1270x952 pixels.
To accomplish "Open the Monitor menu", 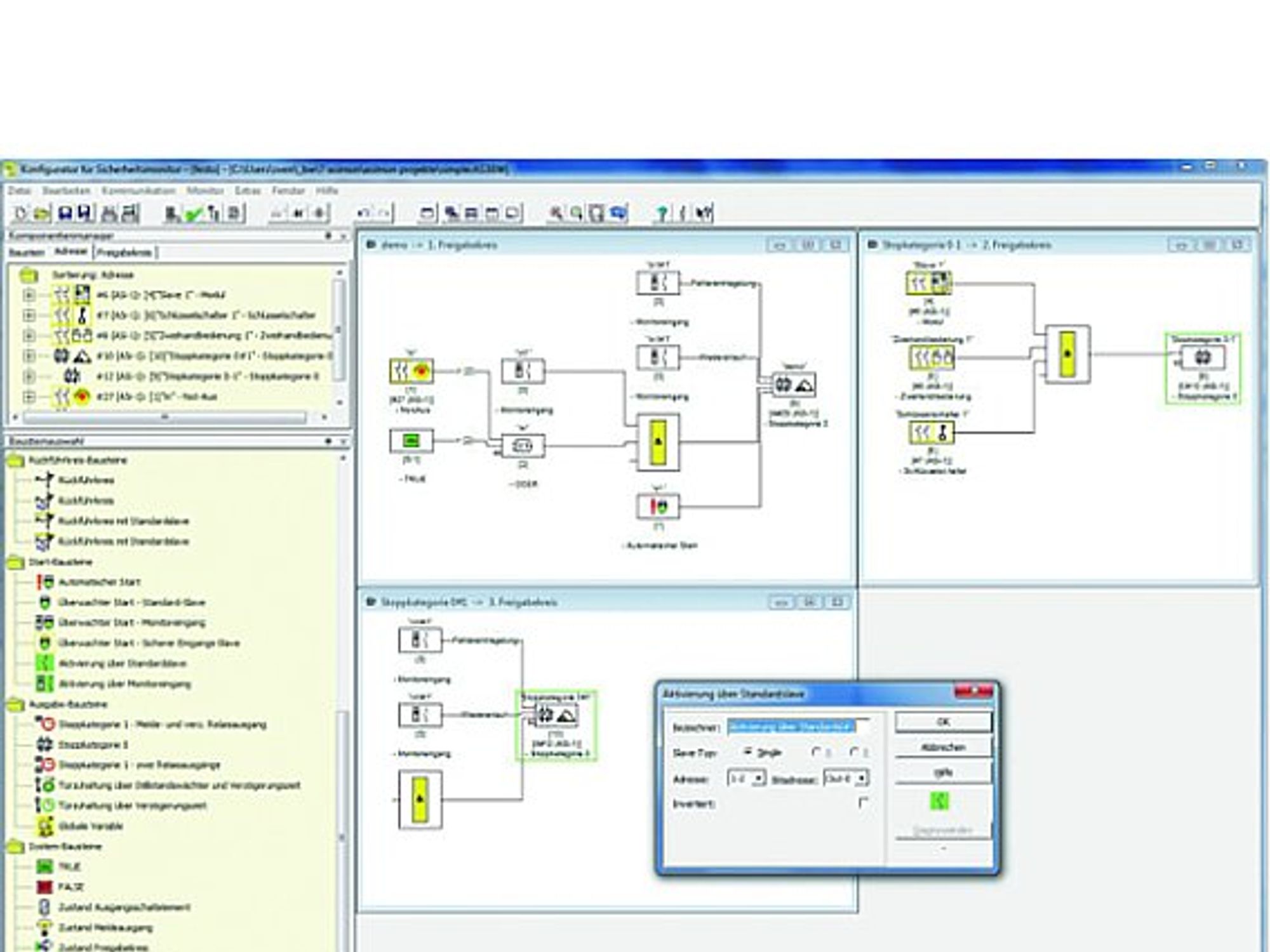I will pyautogui.click(x=205, y=190).
